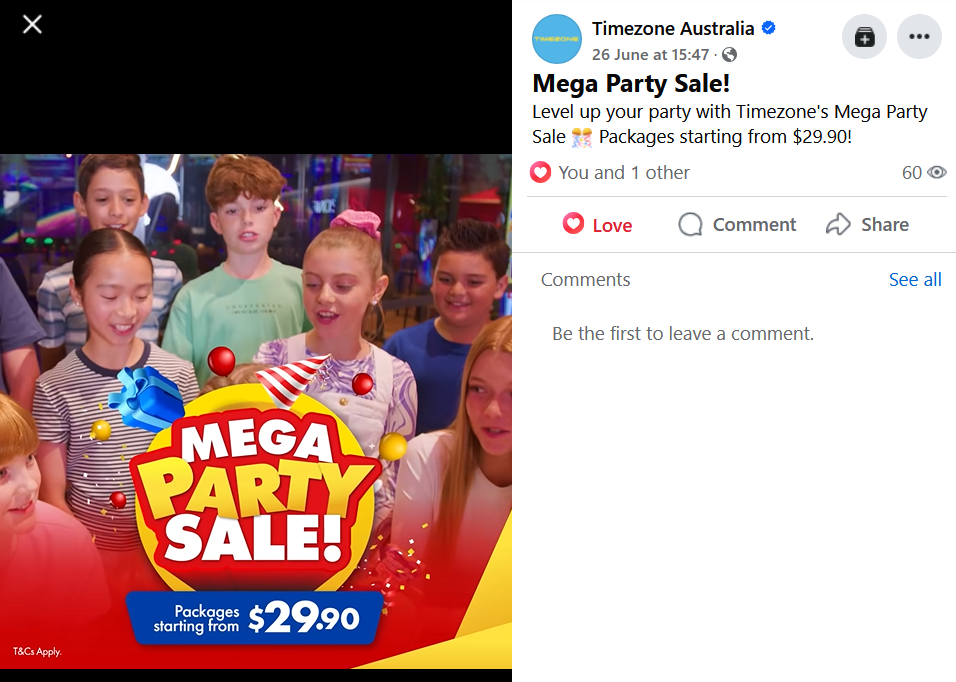The width and height of the screenshot is (956, 682).
Task: Click the views eye icon
Action: pyautogui.click(x=936, y=172)
